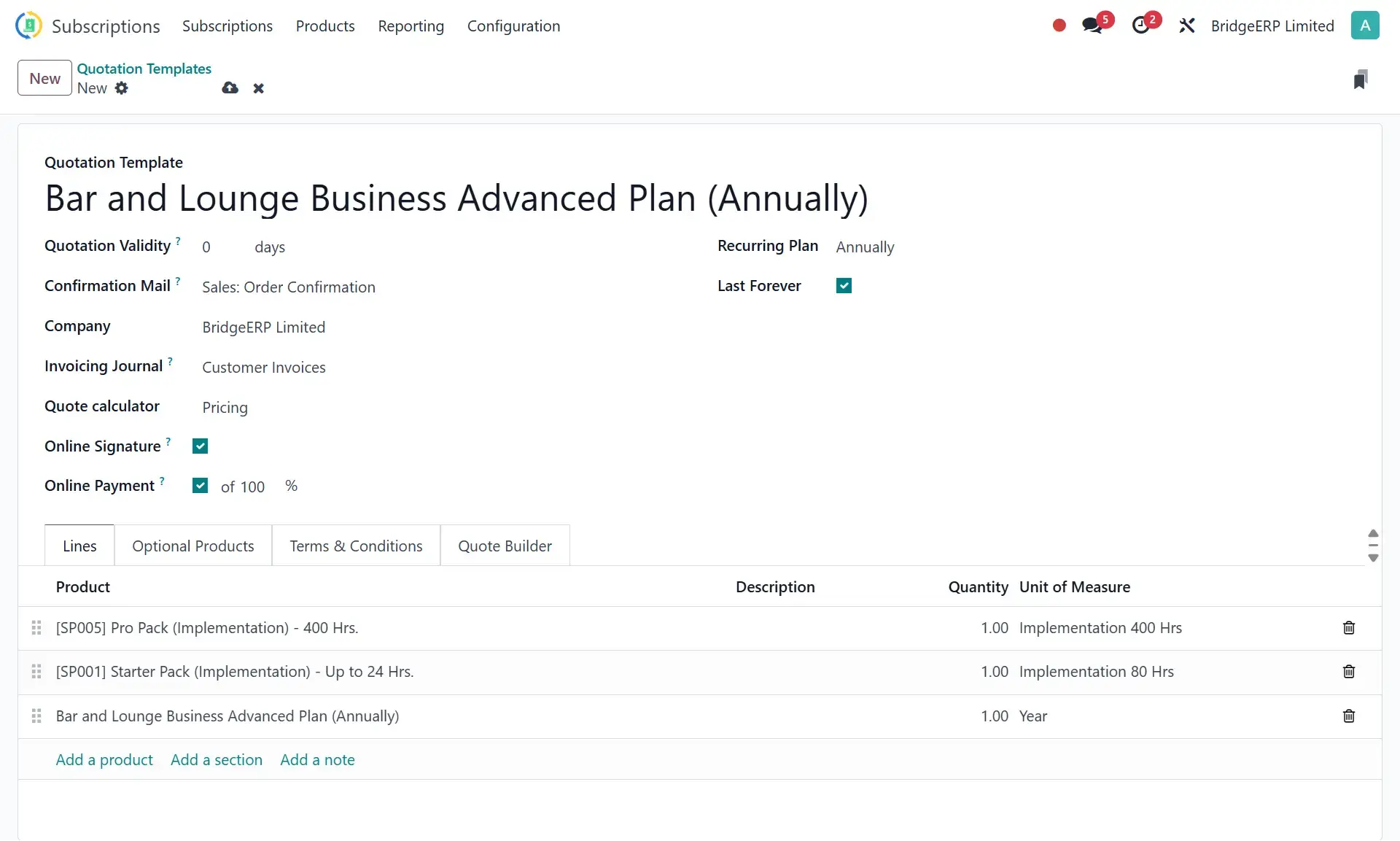Discard changes with the X icon
The image size is (1400, 841).
coord(258,88)
